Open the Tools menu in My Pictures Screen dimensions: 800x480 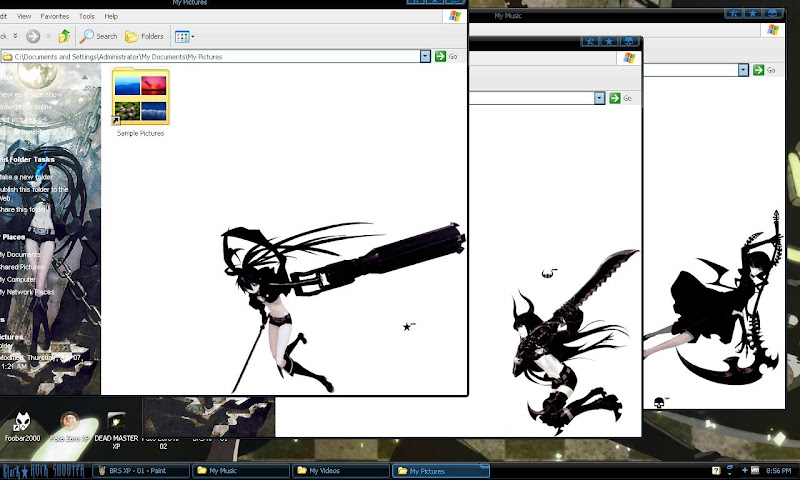point(87,16)
